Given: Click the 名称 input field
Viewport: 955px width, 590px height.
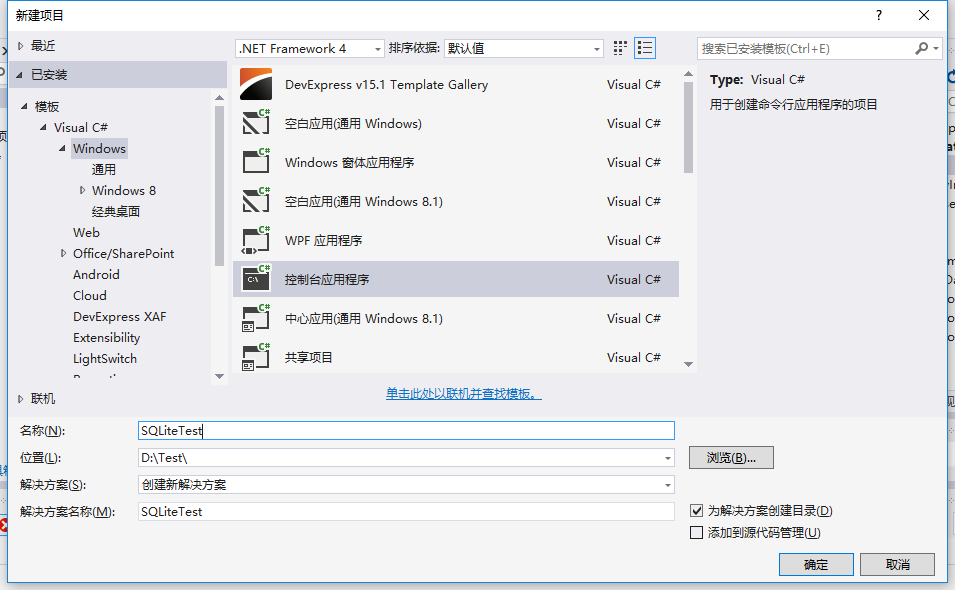Looking at the screenshot, I should pyautogui.click(x=406, y=430).
